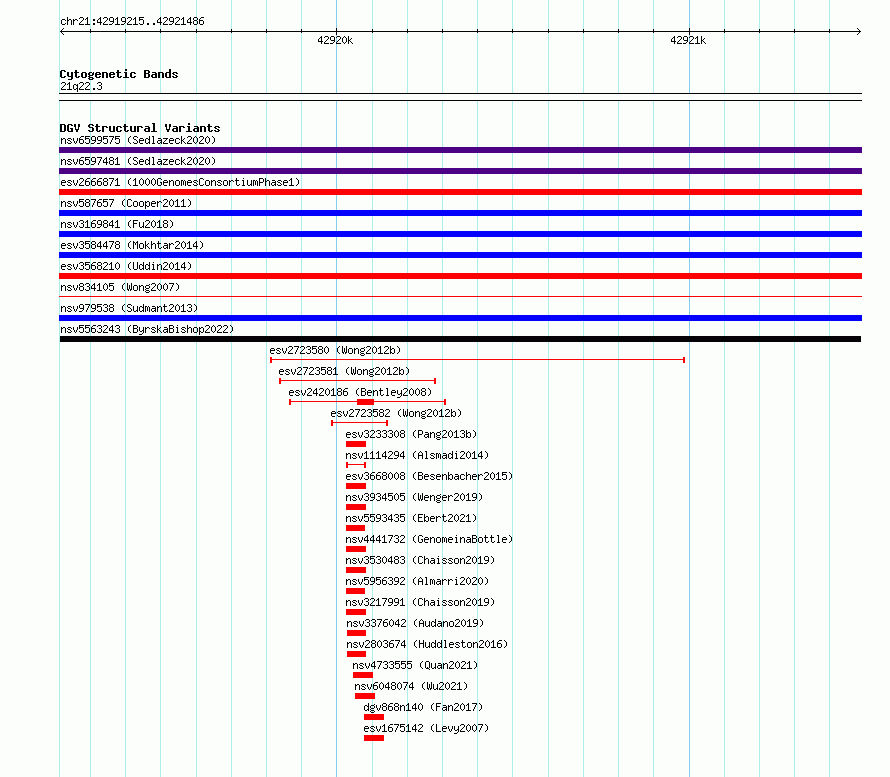
Task: Open nsv834105 (Wong2007) variant label
Action: tap(120, 287)
